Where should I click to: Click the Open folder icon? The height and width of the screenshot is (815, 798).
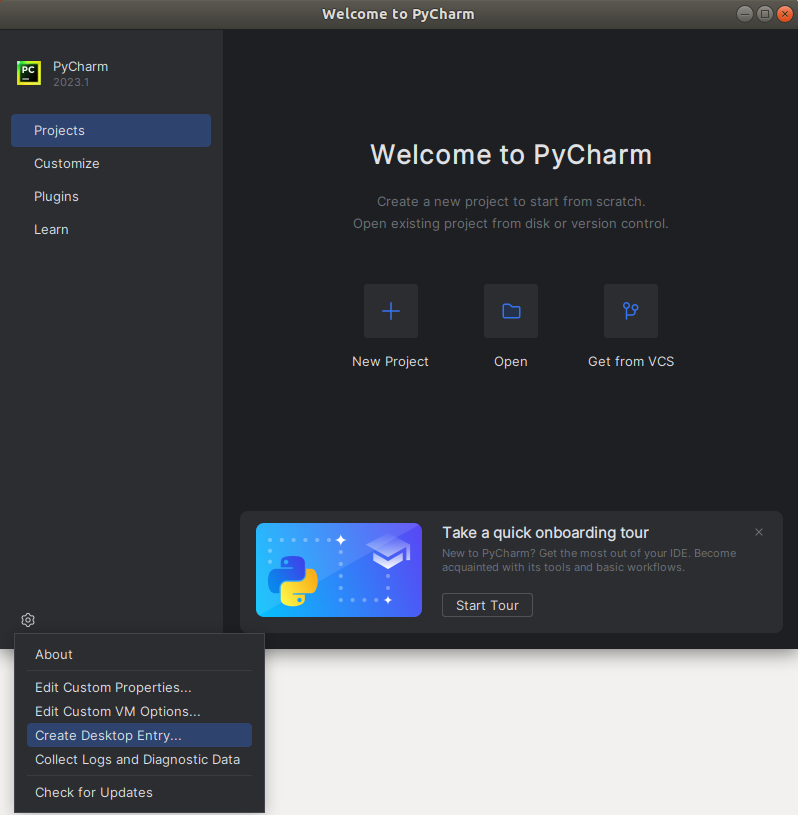511,311
